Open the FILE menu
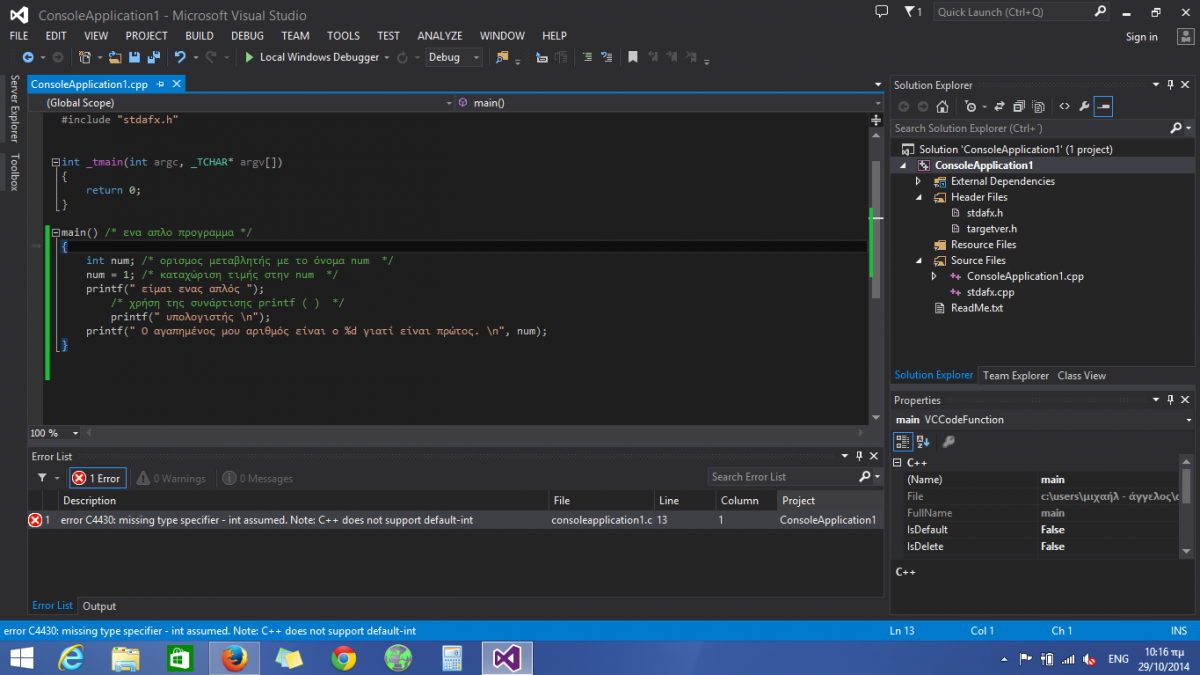Screen dimensions: 1200x675 pyautogui.click(x=19, y=36)
